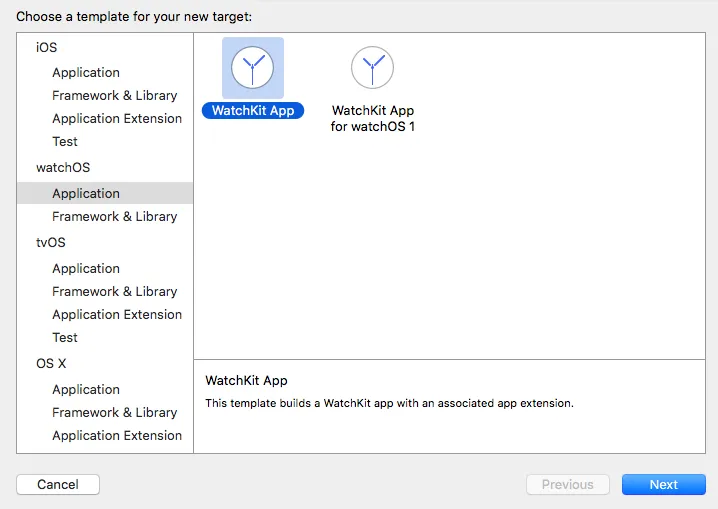The width and height of the screenshot is (718, 509).
Task: Select Framework & Library under tvOS
Action: pyautogui.click(x=114, y=291)
